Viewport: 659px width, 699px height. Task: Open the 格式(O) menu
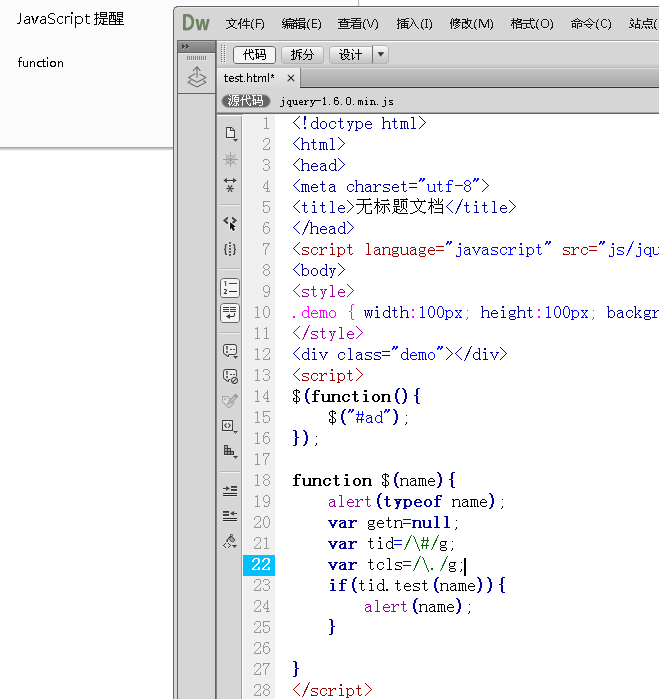(x=532, y=24)
